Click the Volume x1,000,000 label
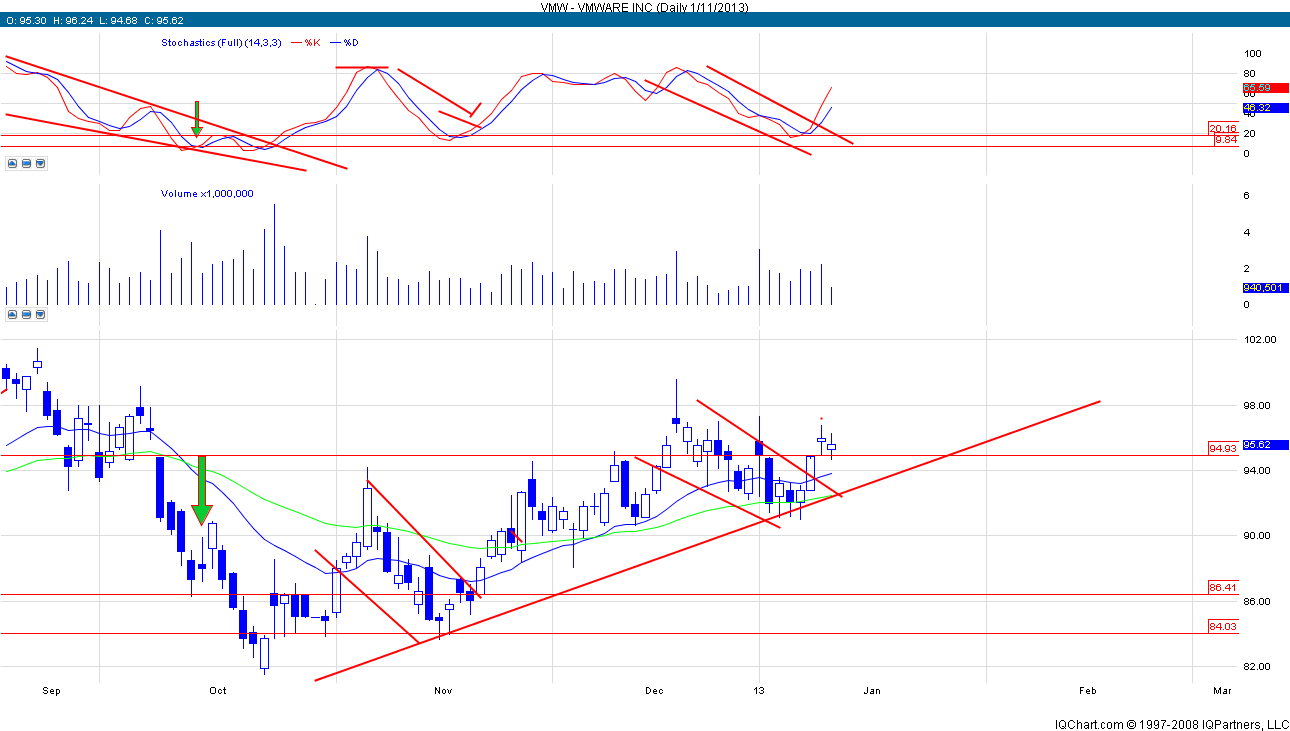The height and width of the screenshot is (731, 1290). (207, 194)
